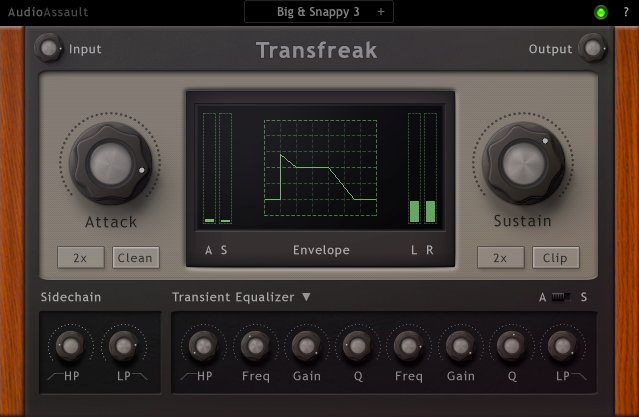
Task: Open the question mark help icon
Action: pyautogui.click(x=626, y=12)
